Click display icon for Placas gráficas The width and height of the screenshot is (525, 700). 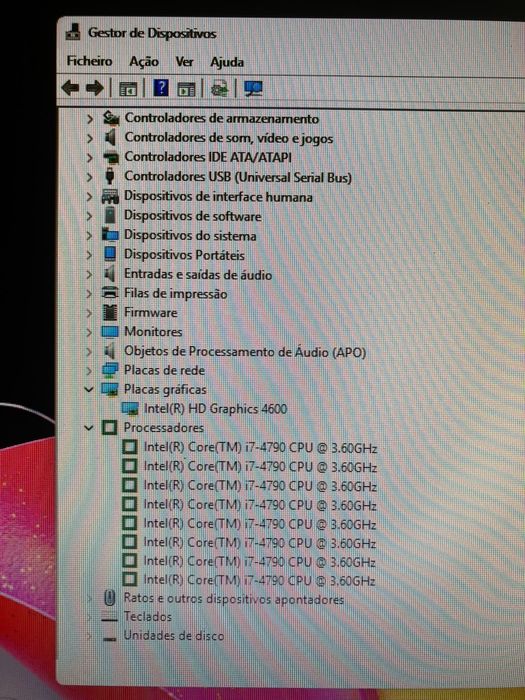point(110,389)
